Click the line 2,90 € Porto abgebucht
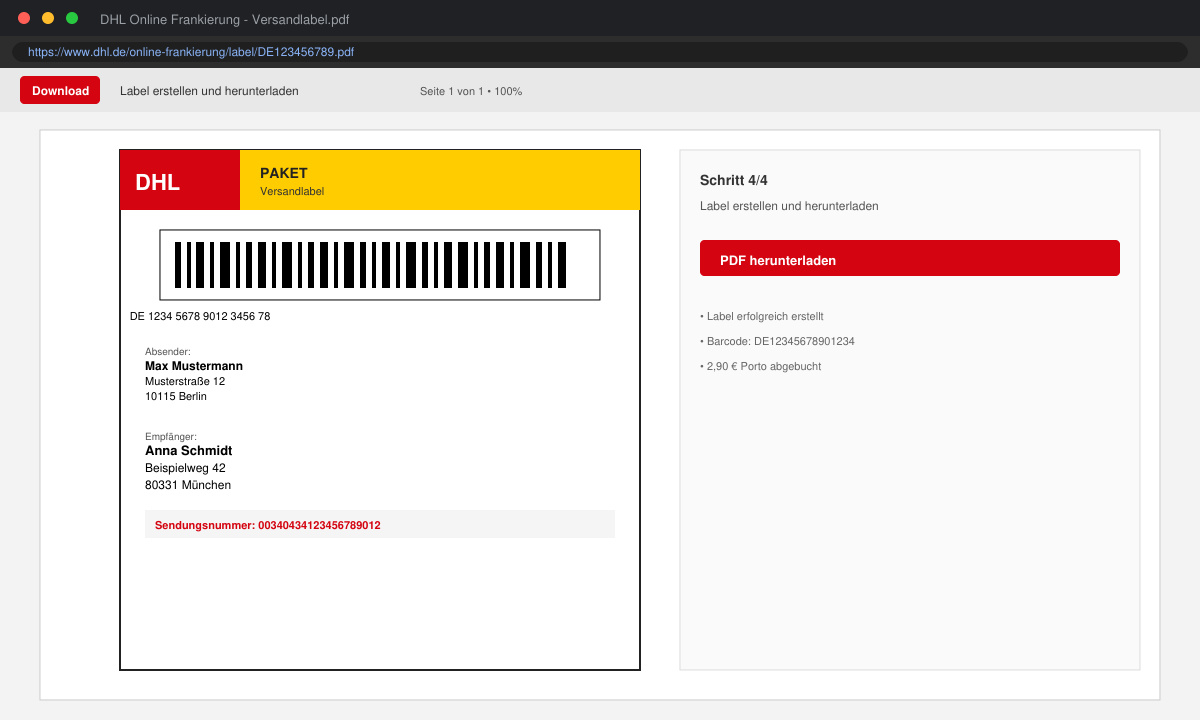Image resolution: width=1200 pixels, height=720 pixels. [x=761, y=366]
